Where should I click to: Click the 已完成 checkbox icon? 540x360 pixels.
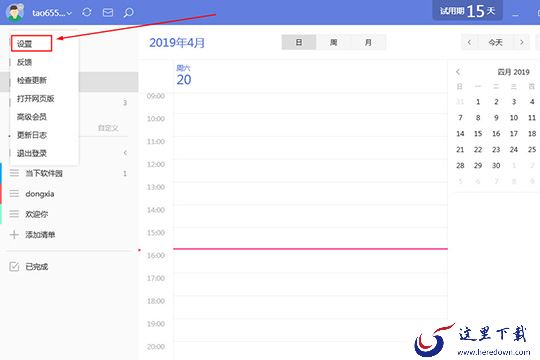click(14, 266)
